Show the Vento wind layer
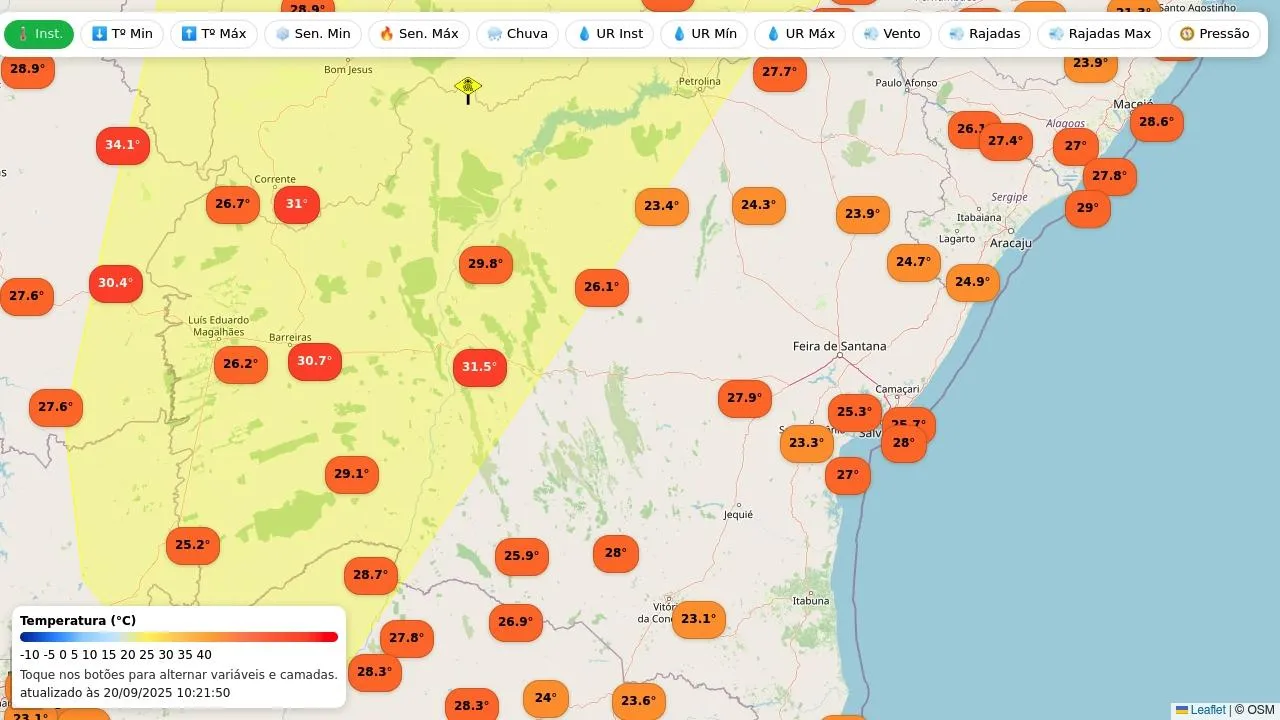Image resolution: width=1280 pixels, height=720 pixels. coord(892,34)
